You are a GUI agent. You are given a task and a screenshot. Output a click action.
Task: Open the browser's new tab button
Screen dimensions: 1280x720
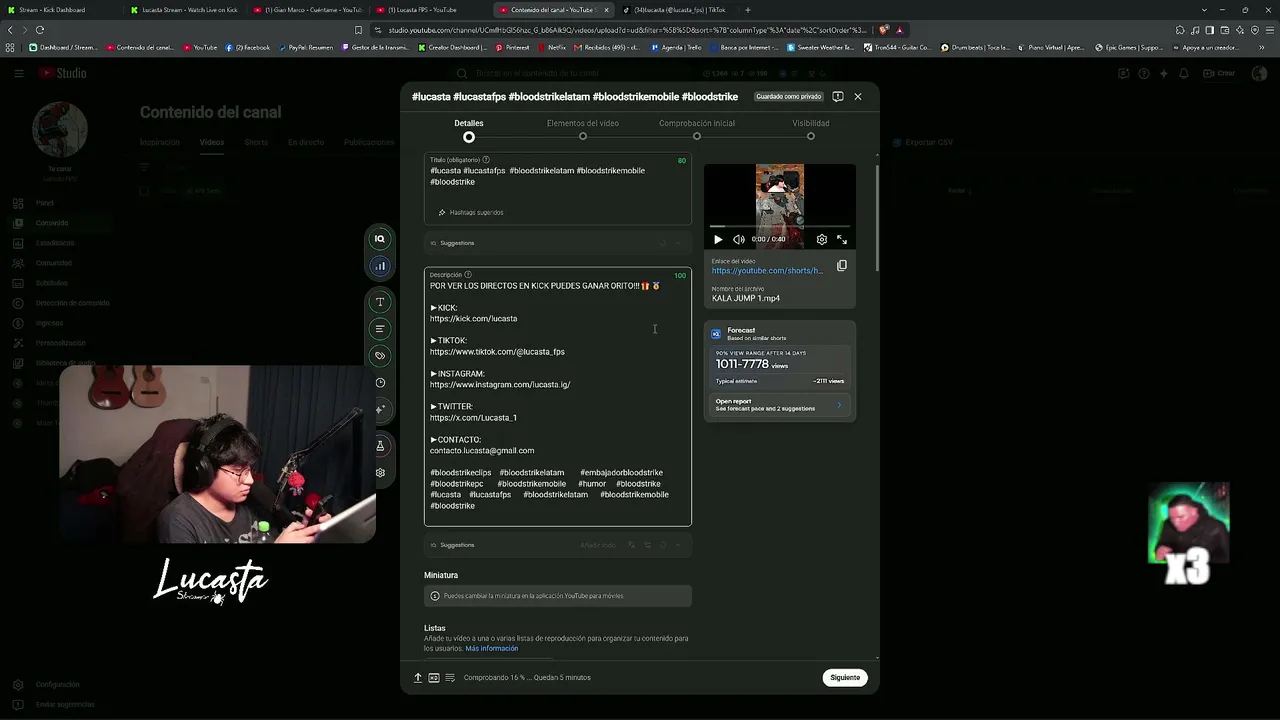pos(748,10)
